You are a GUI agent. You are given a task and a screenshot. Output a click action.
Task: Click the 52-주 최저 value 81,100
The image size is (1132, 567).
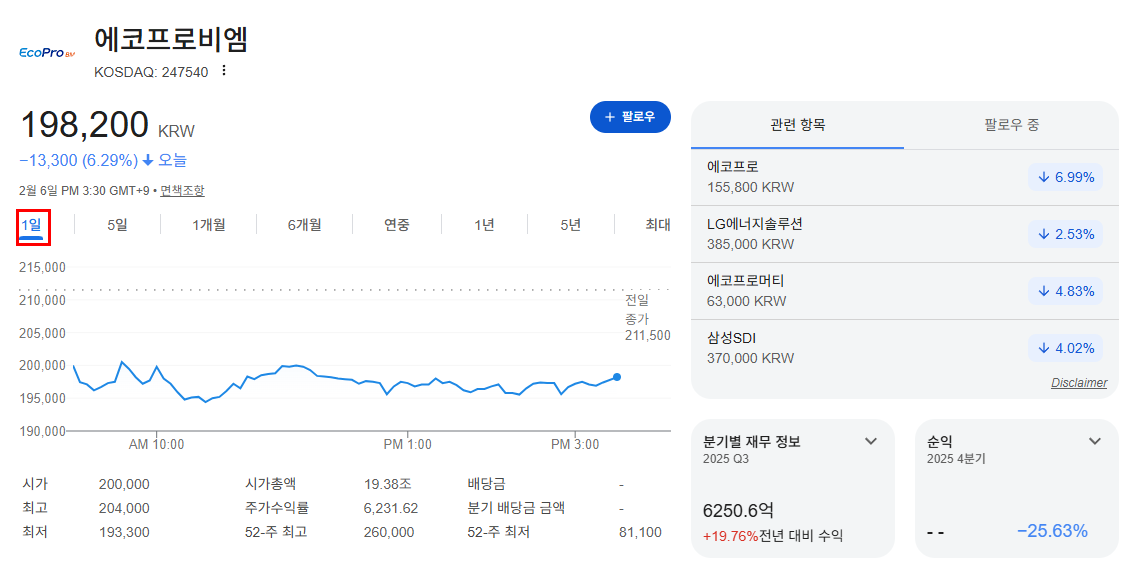640,532
